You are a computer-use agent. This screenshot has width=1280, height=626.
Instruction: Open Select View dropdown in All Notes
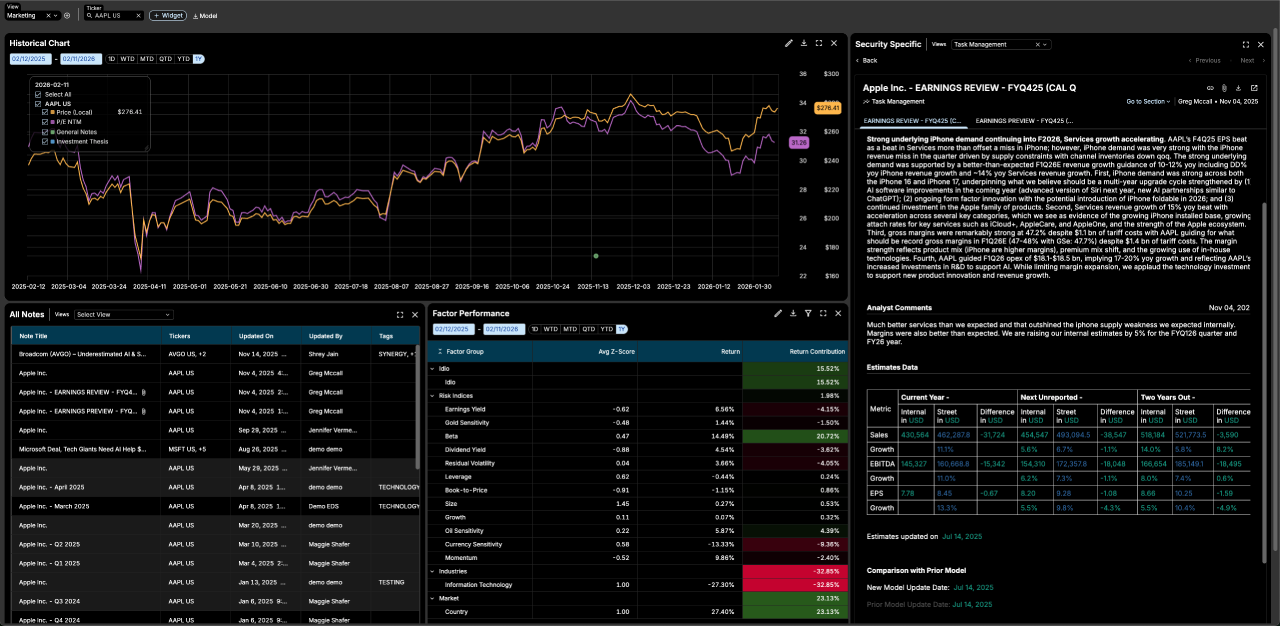point(124,314)
